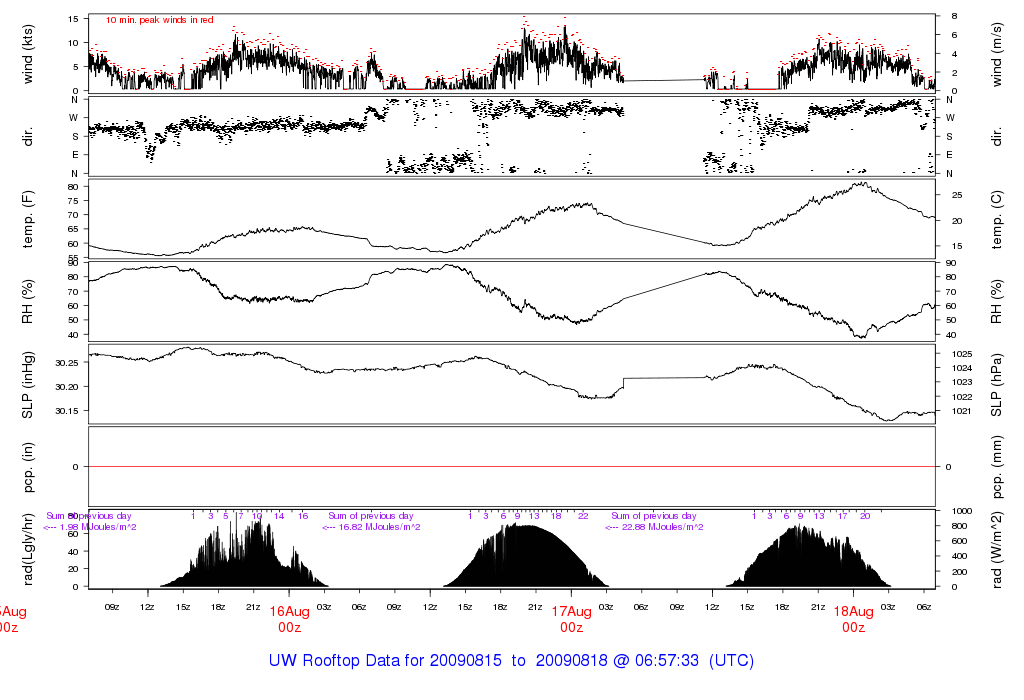Viewport: 1024px width, 700px height.
Task: Select the 'SLP (hPa)' axis label
Action: (x=997, y=385)
